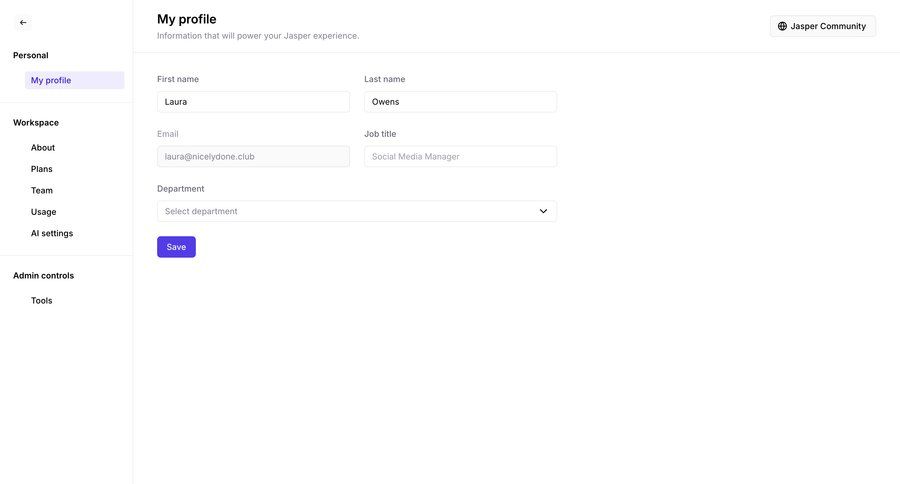Open AI settings
The image size is (900, 484).
pyautogui.click(x=52, y=233)
